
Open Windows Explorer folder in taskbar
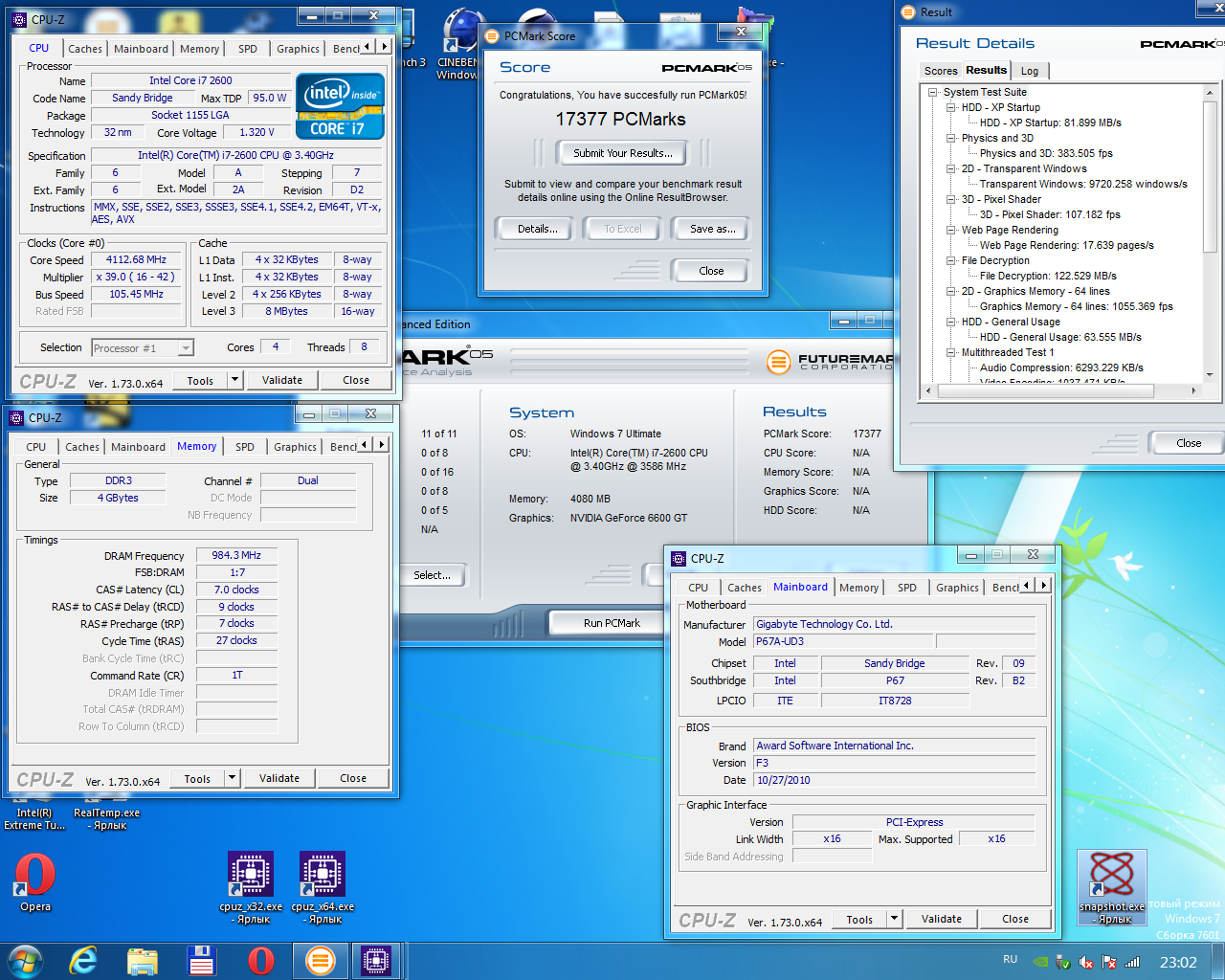[x=143, y=961]
